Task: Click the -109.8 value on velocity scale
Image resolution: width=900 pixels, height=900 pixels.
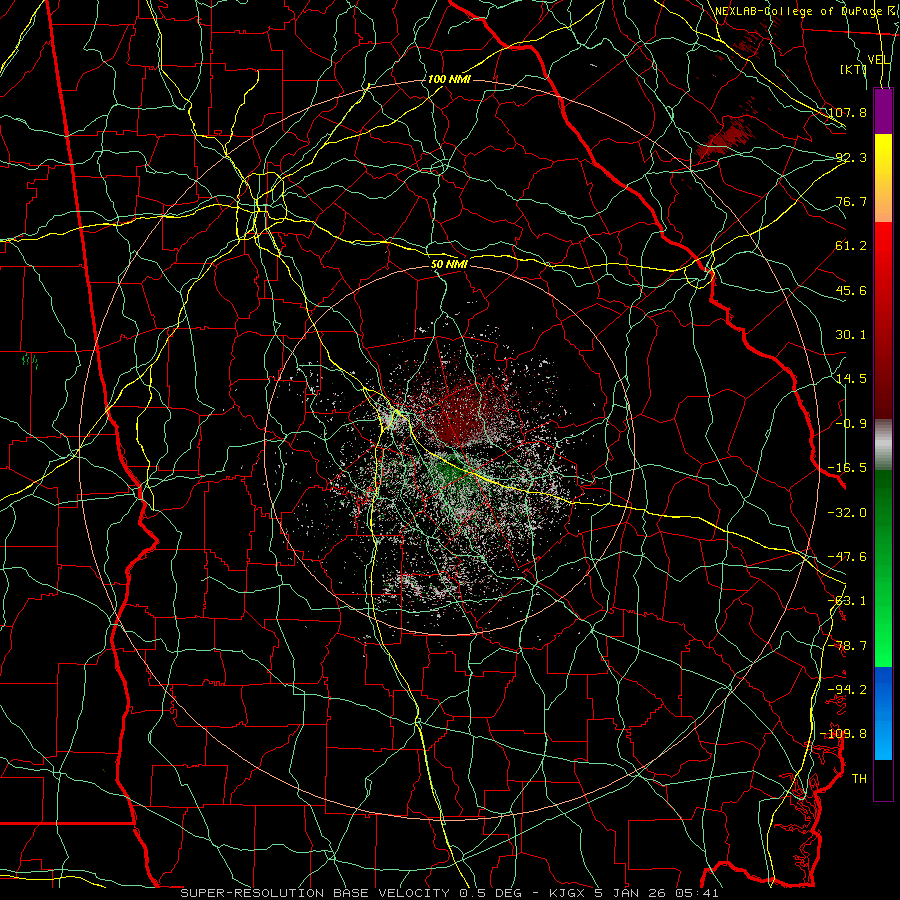Action: (844, 734)
